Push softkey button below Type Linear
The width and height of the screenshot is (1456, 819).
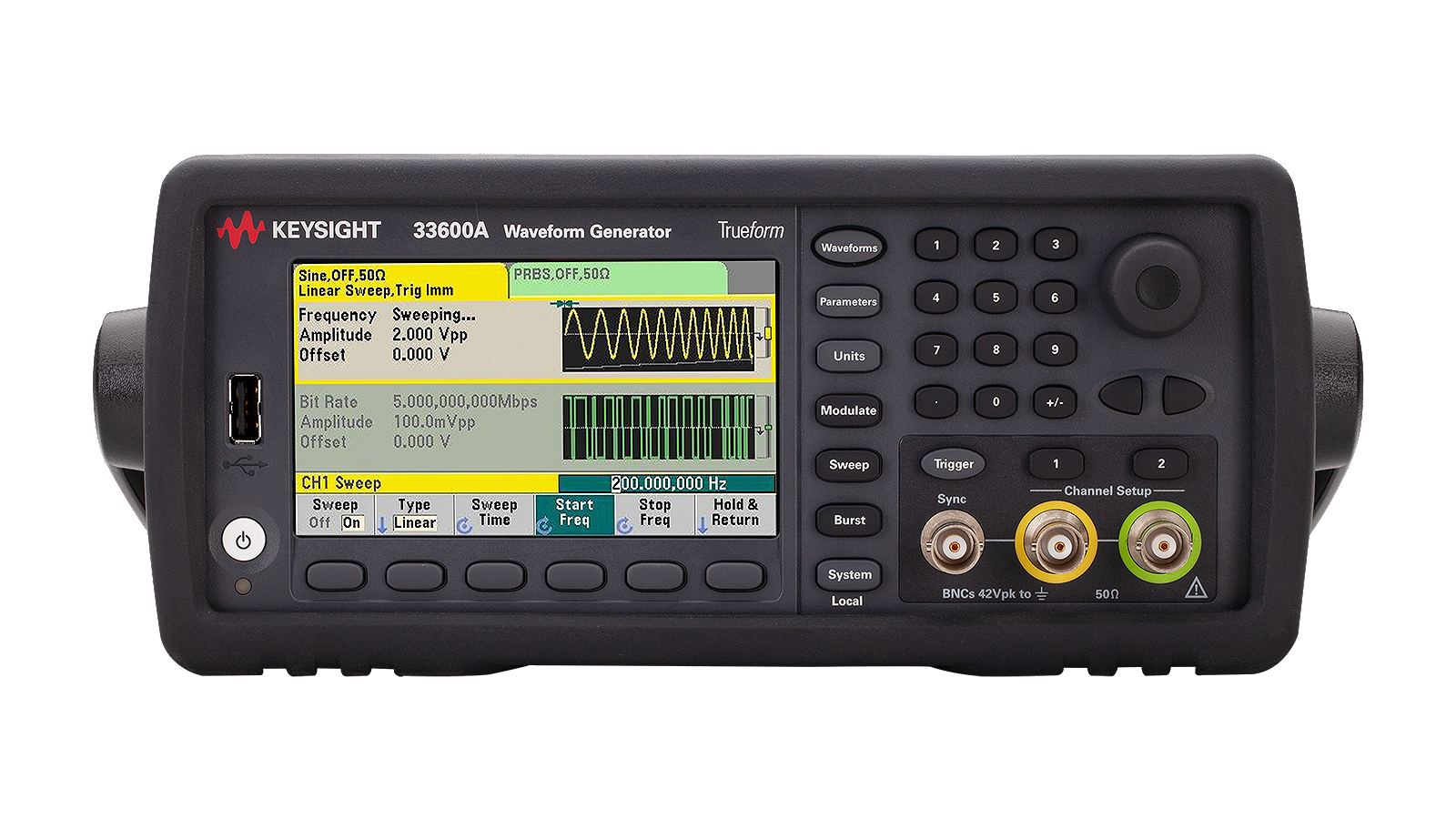pos(416,575)
